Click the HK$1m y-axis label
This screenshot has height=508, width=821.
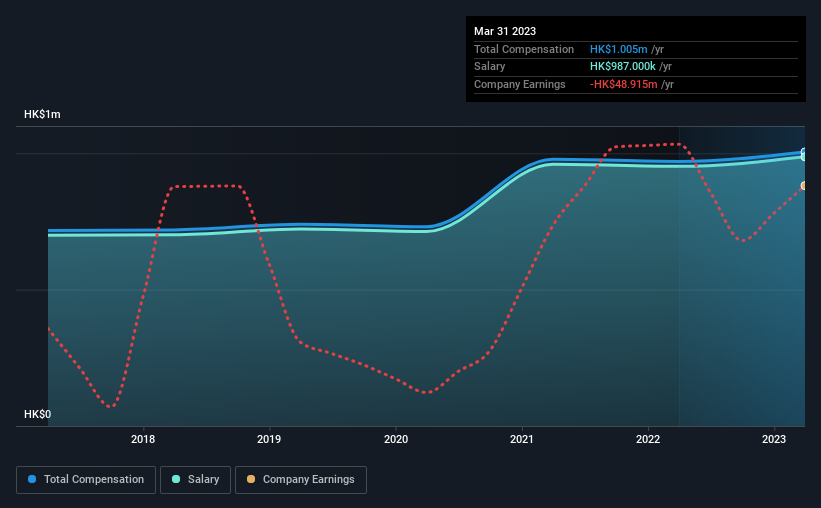click(42, 114)
